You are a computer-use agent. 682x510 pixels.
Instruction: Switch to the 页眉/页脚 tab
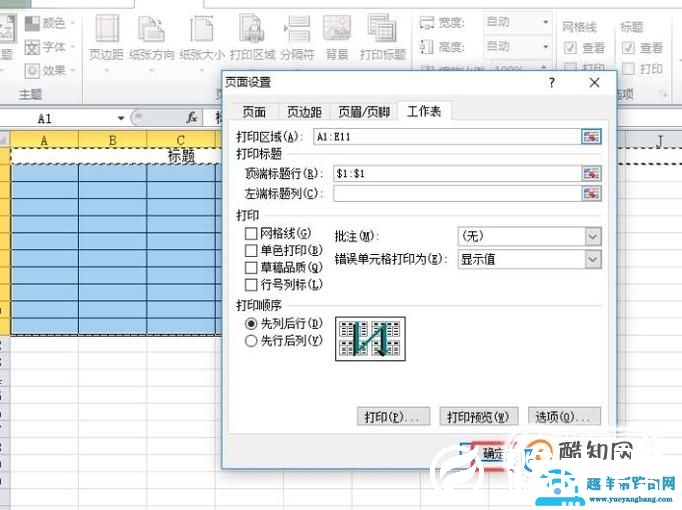click(364, 112)
